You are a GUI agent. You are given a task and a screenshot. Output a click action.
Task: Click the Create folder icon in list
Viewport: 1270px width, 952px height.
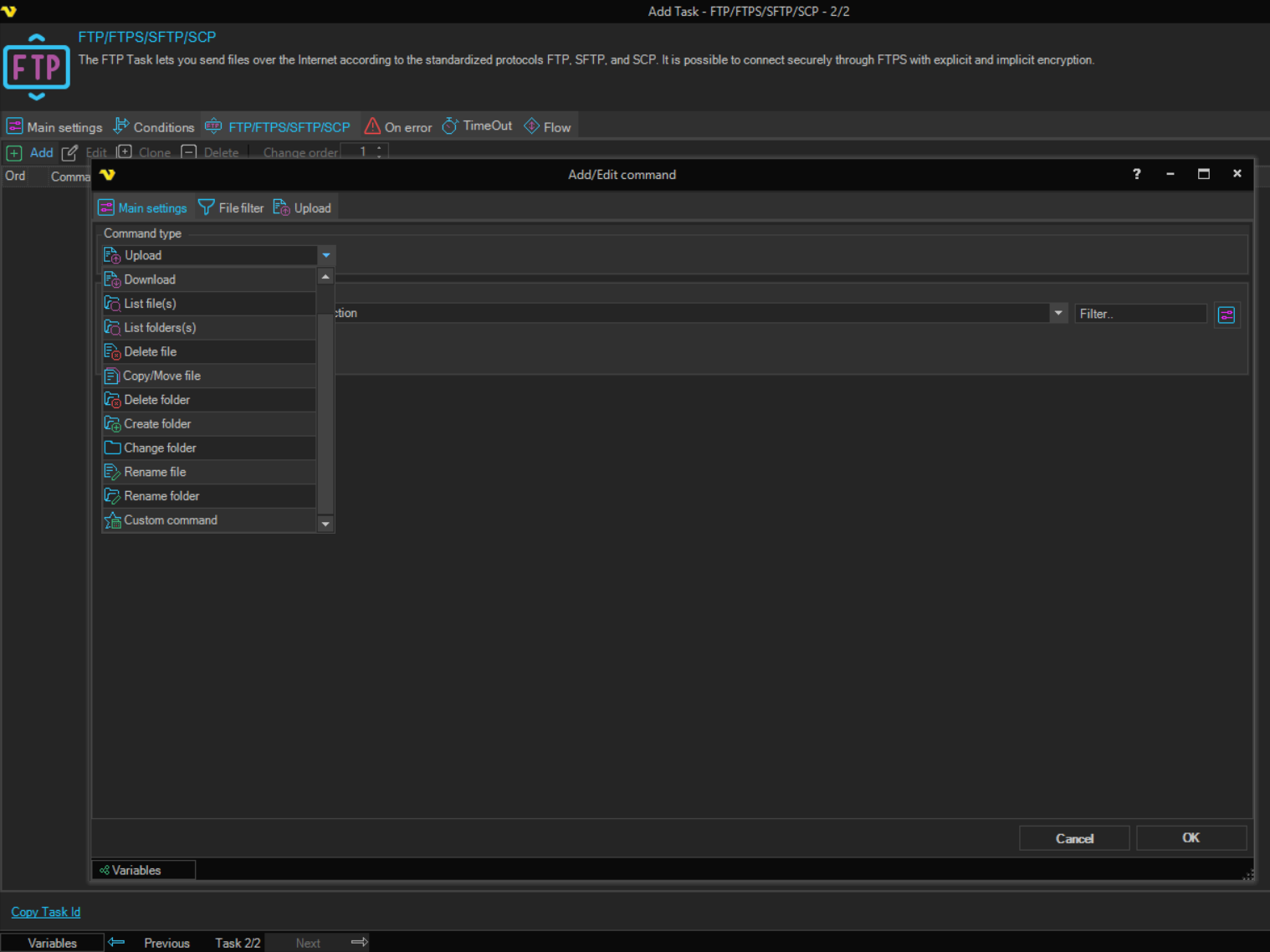112,424
